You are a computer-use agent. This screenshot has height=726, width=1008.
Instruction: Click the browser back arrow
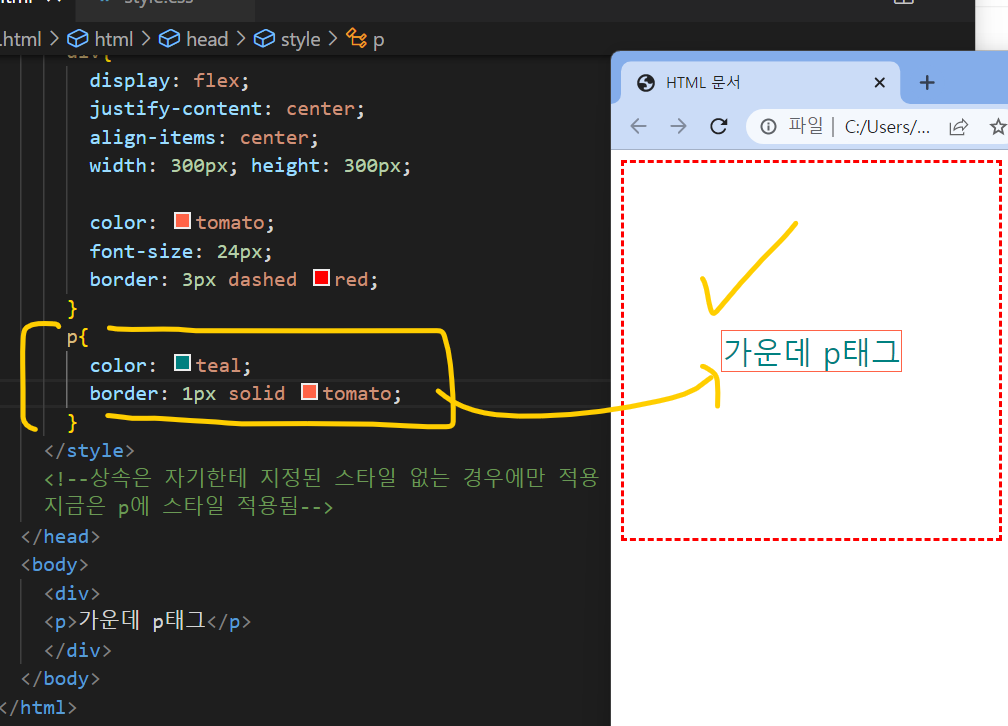(x=638, y=126)
